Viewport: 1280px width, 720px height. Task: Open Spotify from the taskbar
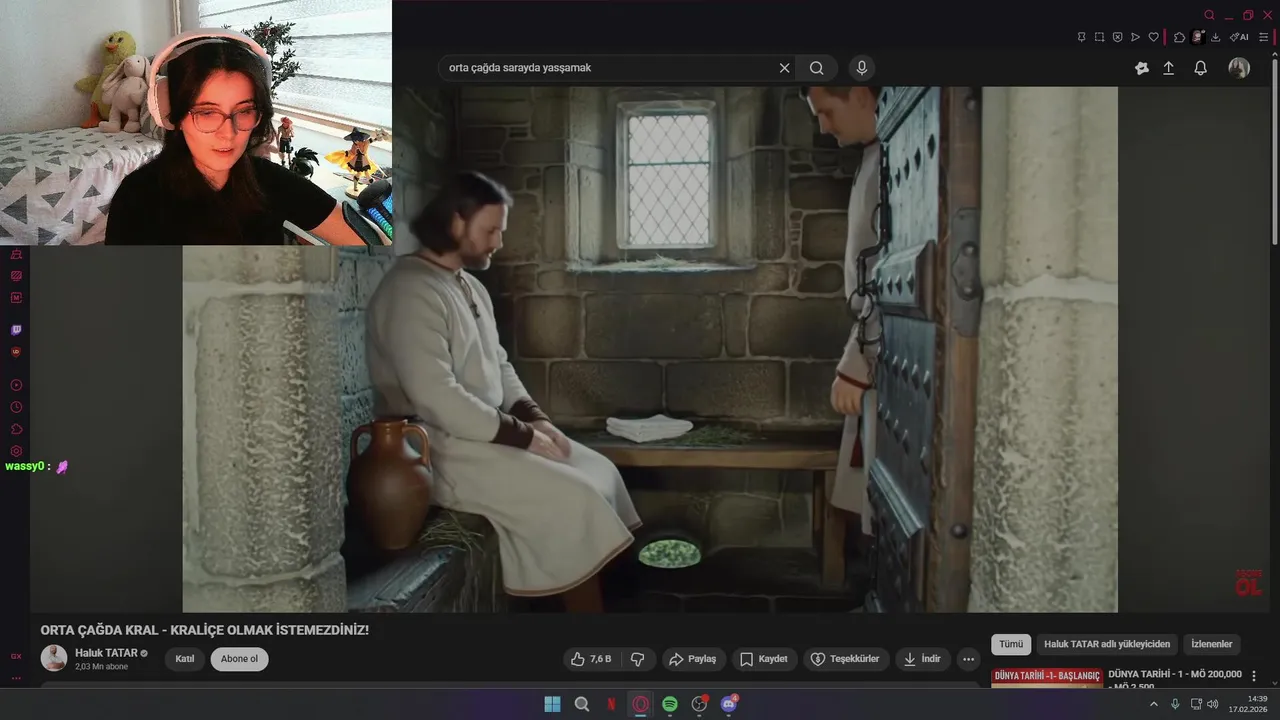coord(670,704)
